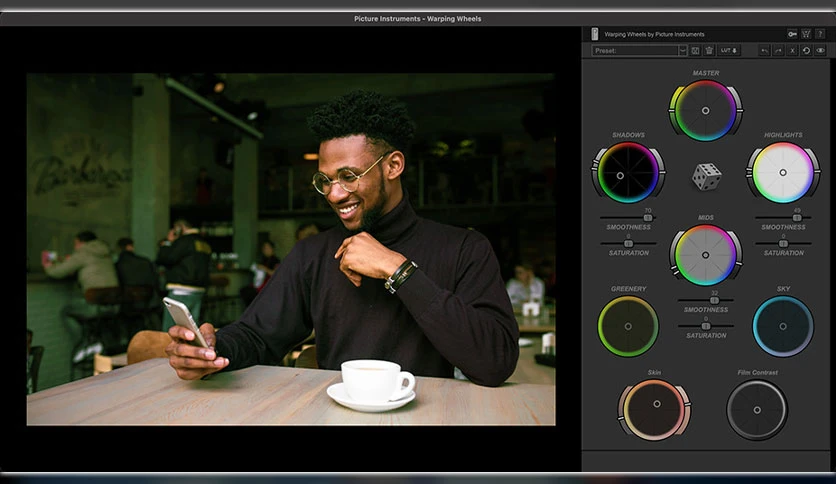Click the Picture Instruments logo icon
This screenshot has width=836, height=484.
[x=595, y=34]
